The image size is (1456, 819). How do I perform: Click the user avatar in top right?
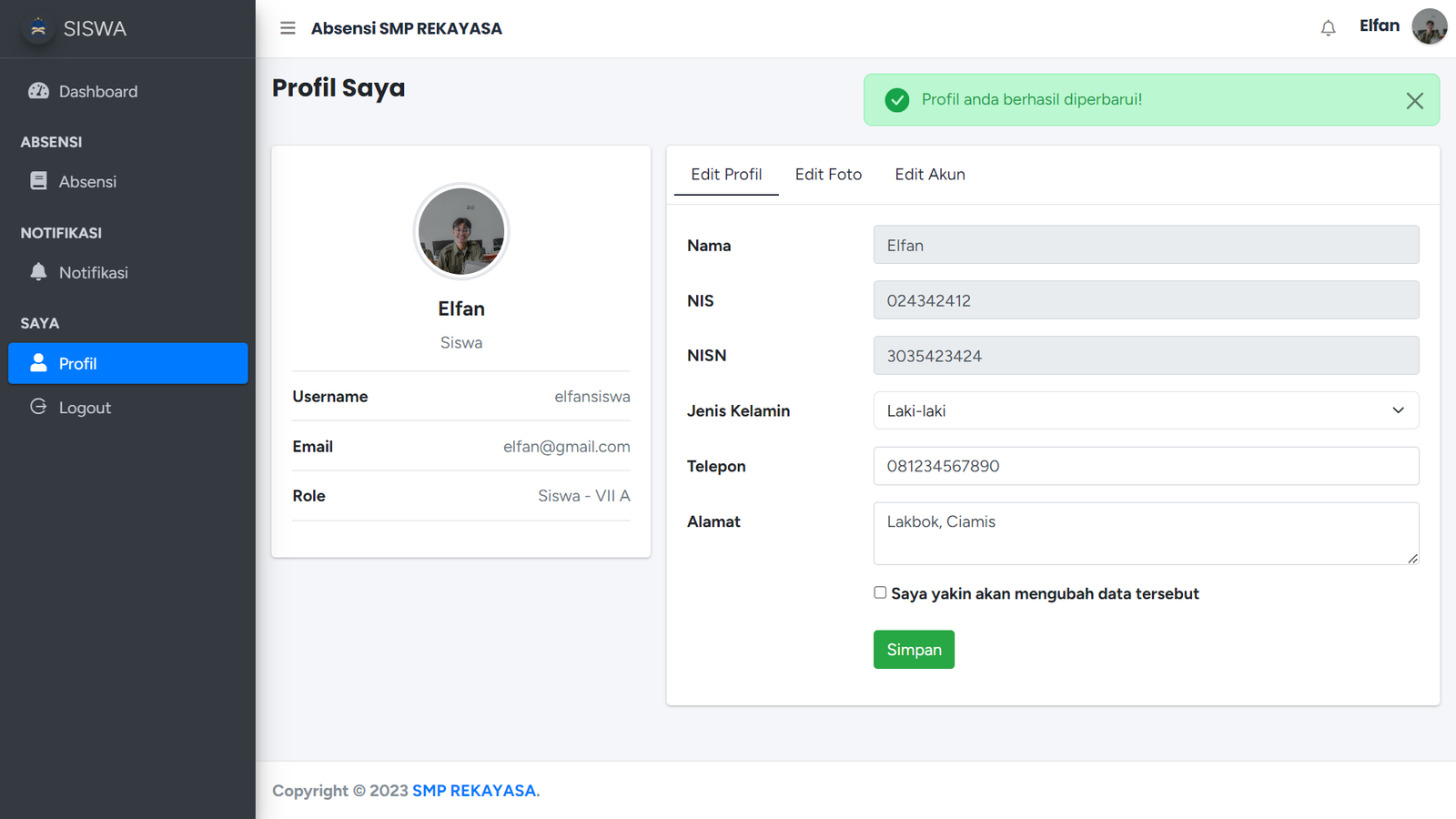click(x=1429, y=26)
